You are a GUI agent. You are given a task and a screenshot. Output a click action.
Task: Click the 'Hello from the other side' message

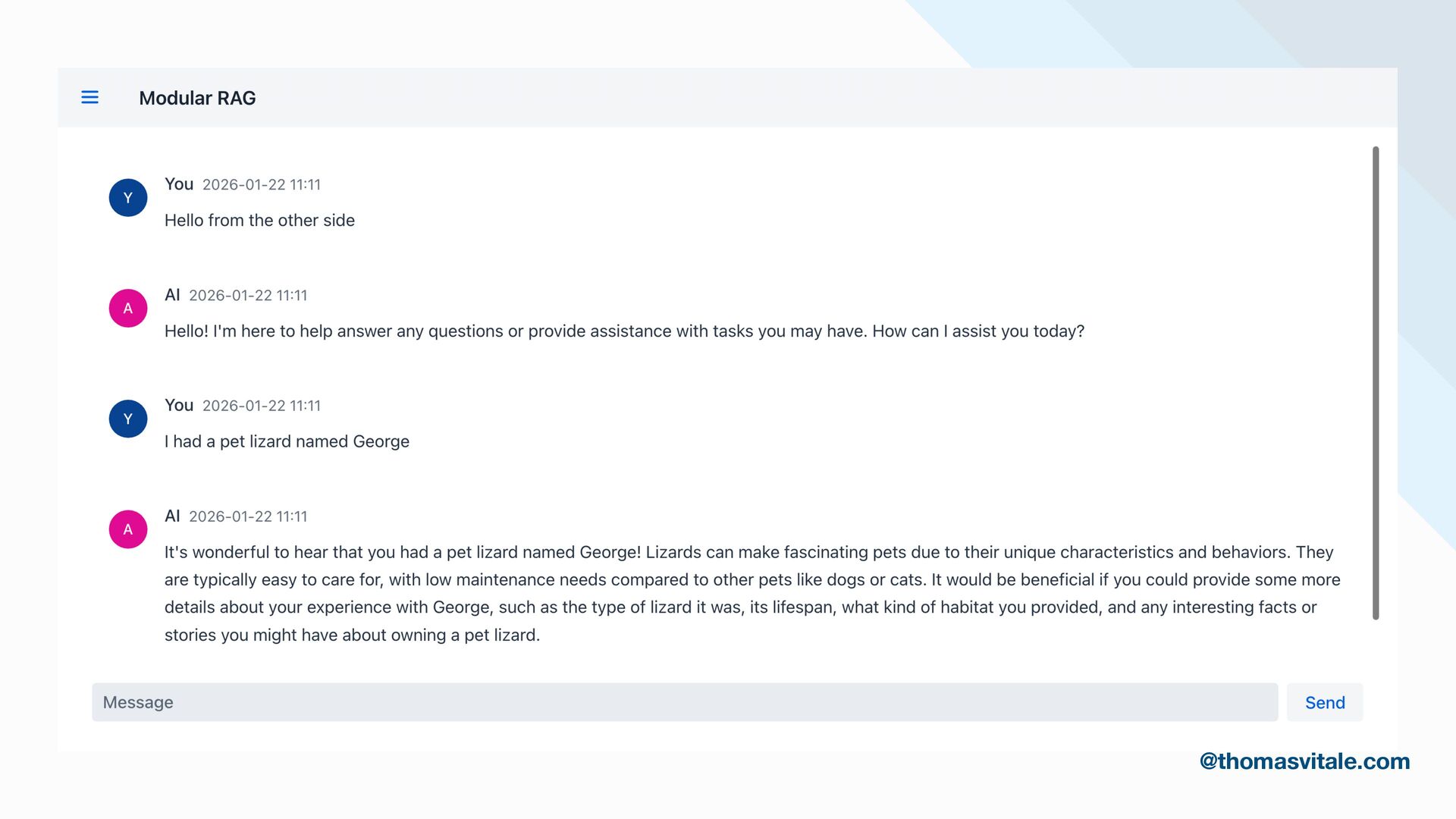coord(259,221)
